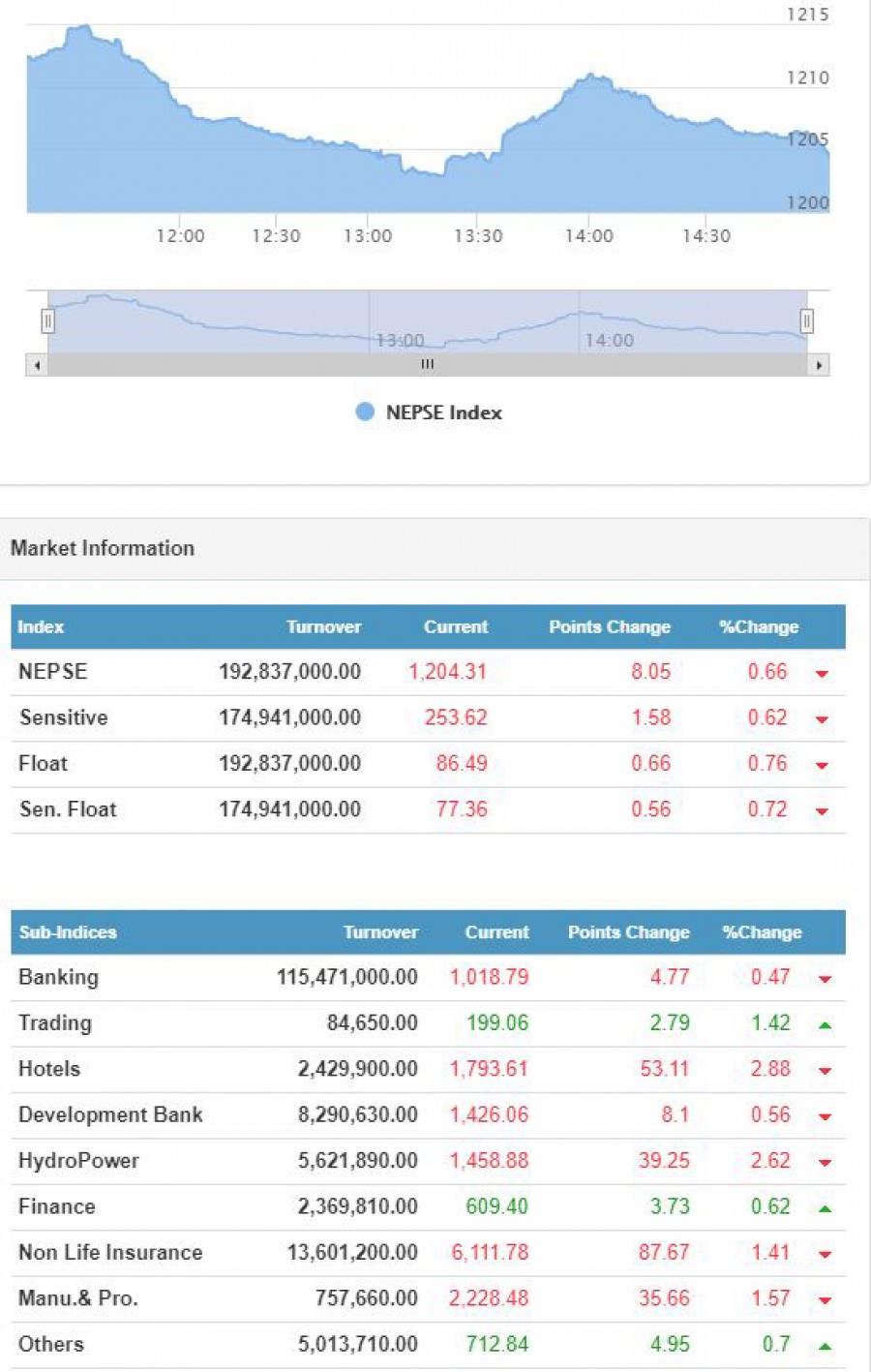Click the green up arrow in Finance row
Screen dimensions: 871x1372
click(x=825, y=1208)
